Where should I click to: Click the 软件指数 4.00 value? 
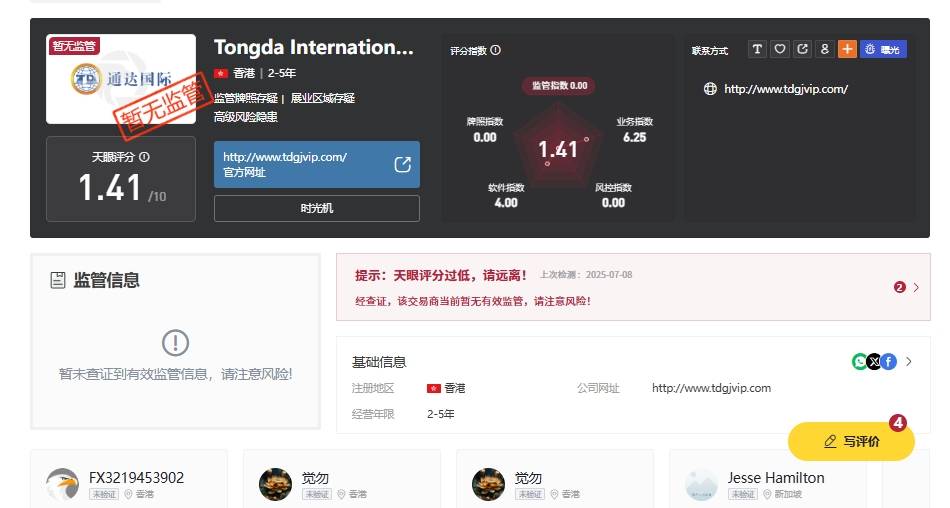pyautogui.click(x=506, y=203)
